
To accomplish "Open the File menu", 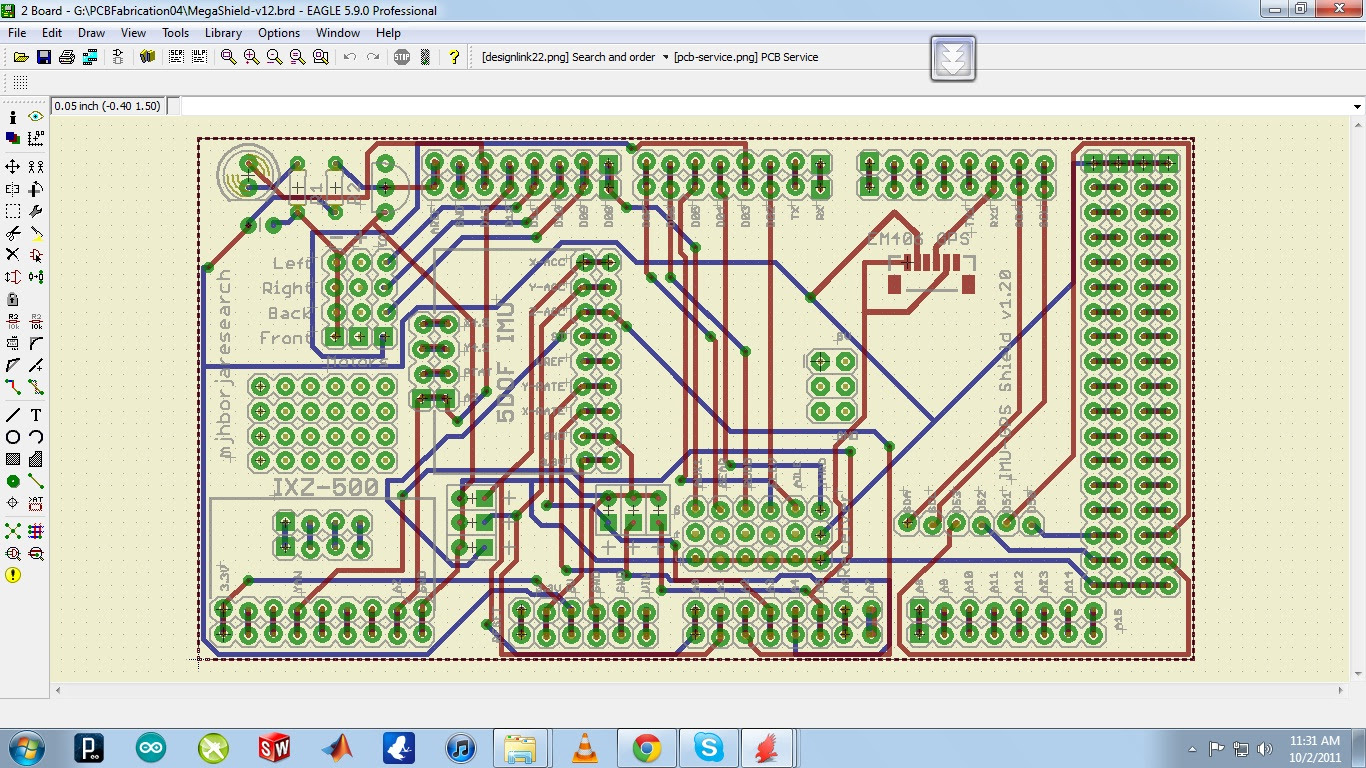I will [17, 33].
